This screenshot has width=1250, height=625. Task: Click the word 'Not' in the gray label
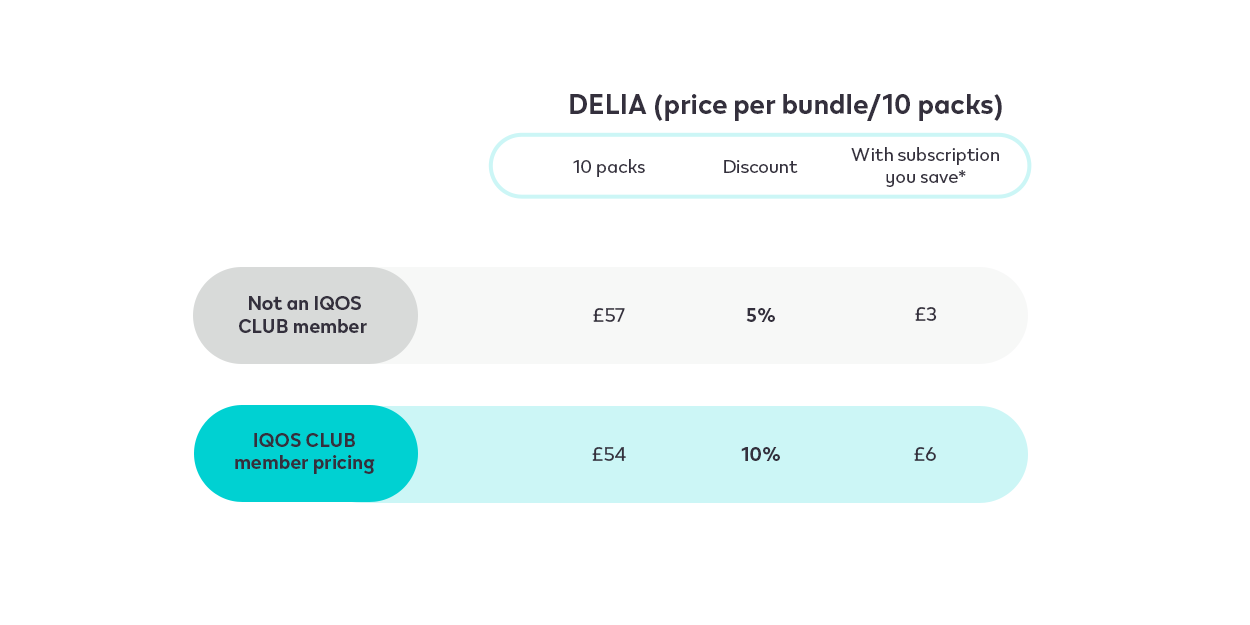pyautogui.click(x=265, y=303)
